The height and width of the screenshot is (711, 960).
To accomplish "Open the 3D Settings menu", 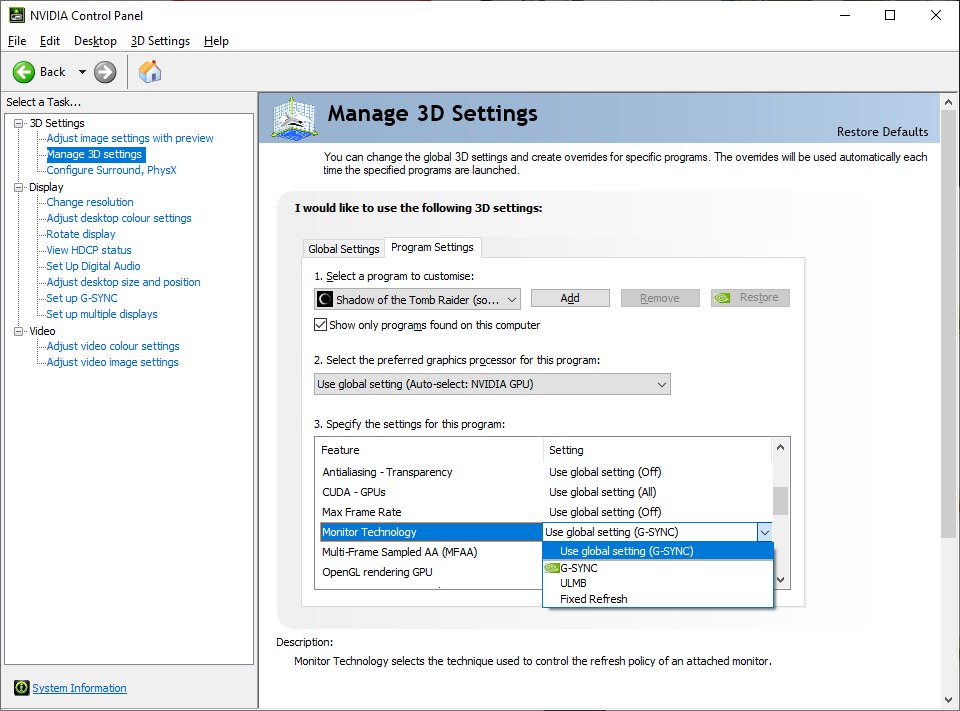I will click(160, 41).
